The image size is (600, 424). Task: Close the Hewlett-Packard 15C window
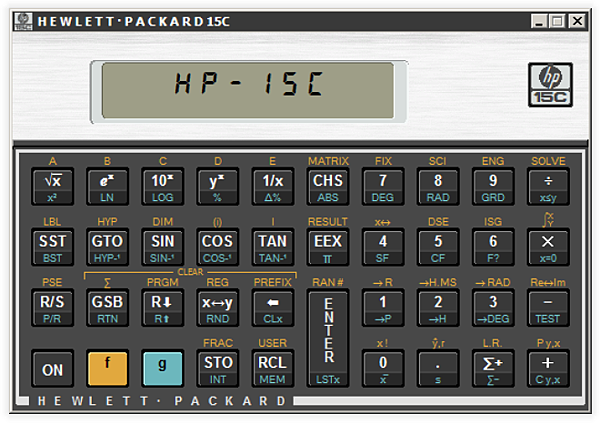point(577,21)
